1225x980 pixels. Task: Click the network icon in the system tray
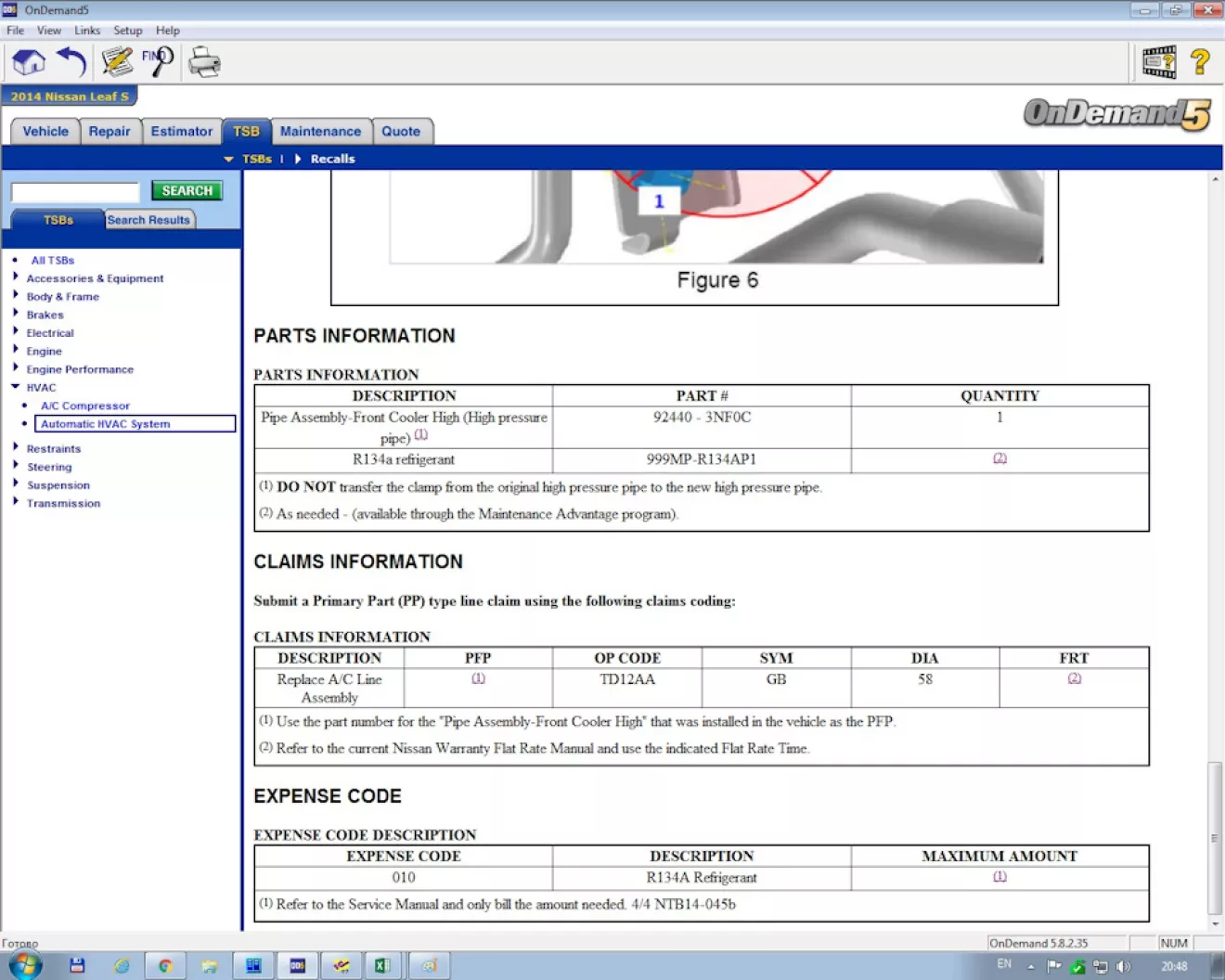pos(1101,966)
